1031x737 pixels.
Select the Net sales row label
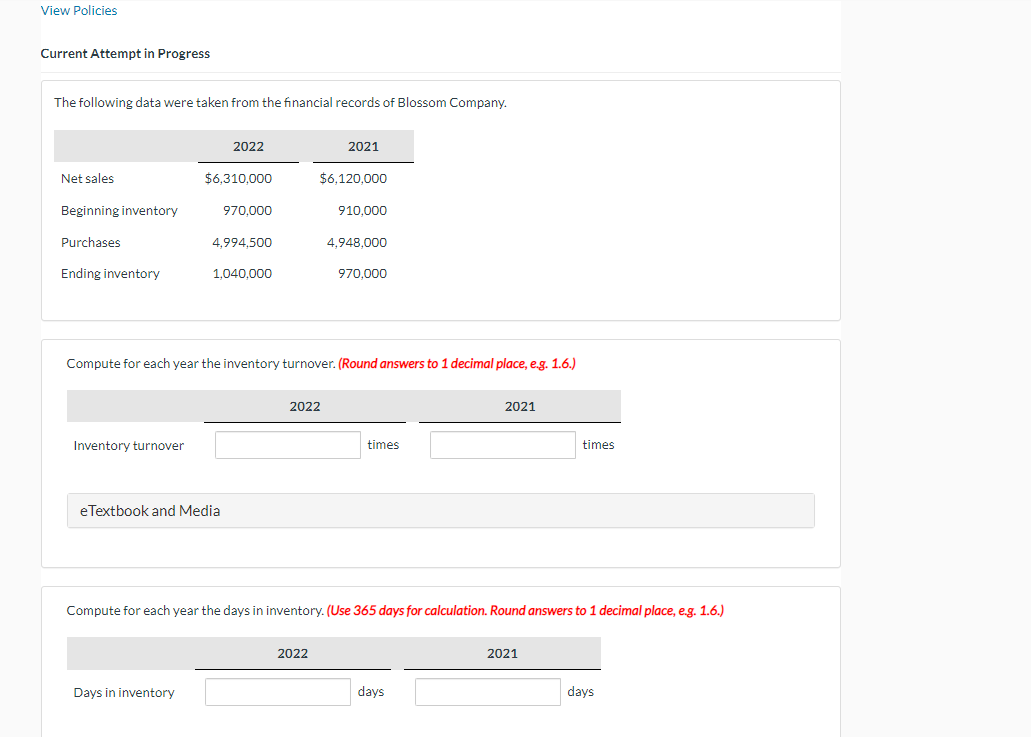(x=86, y=178)
